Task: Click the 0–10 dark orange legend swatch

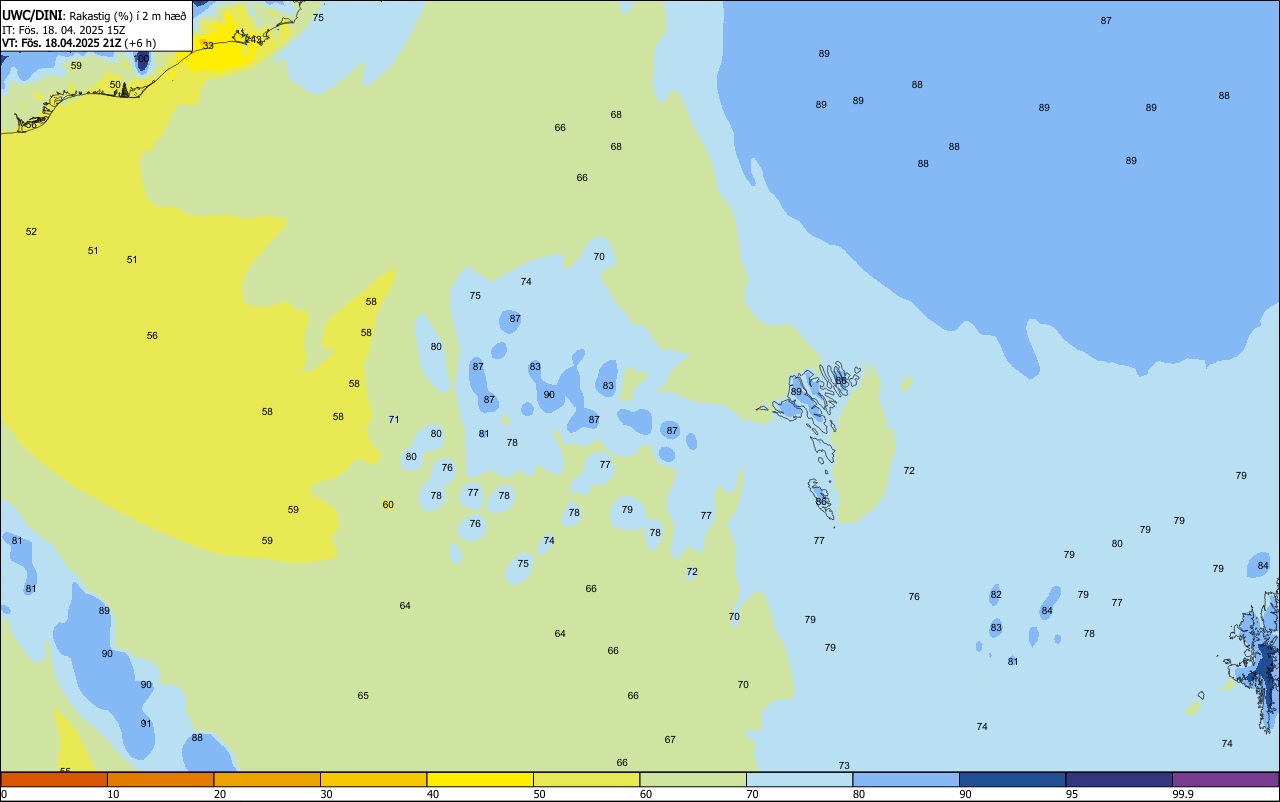Action: (x=54, y=779)
